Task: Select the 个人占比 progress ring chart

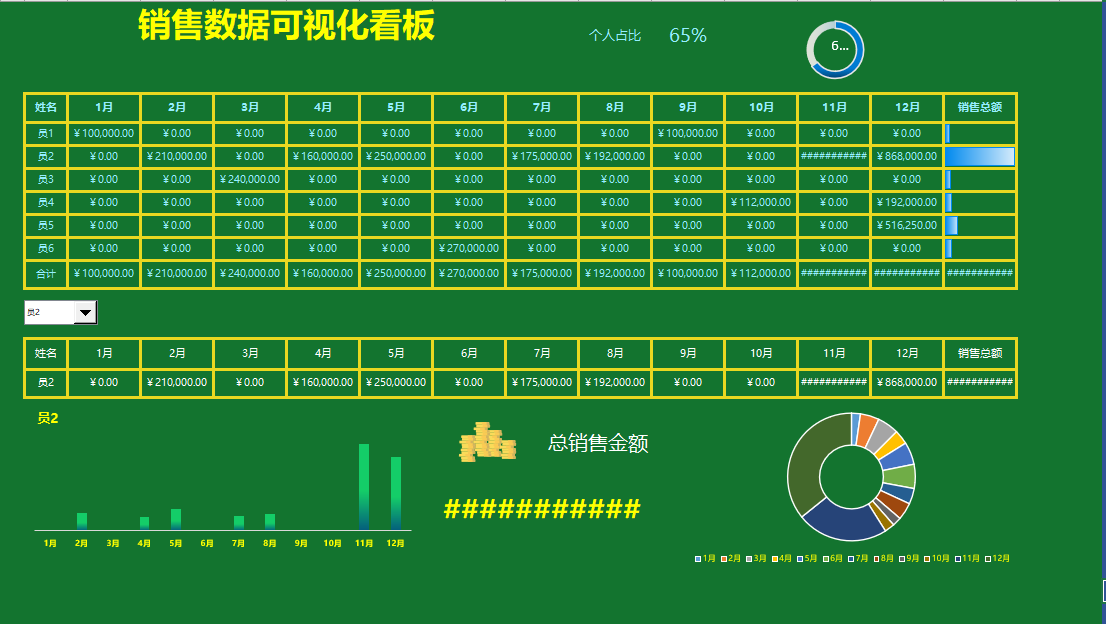Action: coord(835,49)
